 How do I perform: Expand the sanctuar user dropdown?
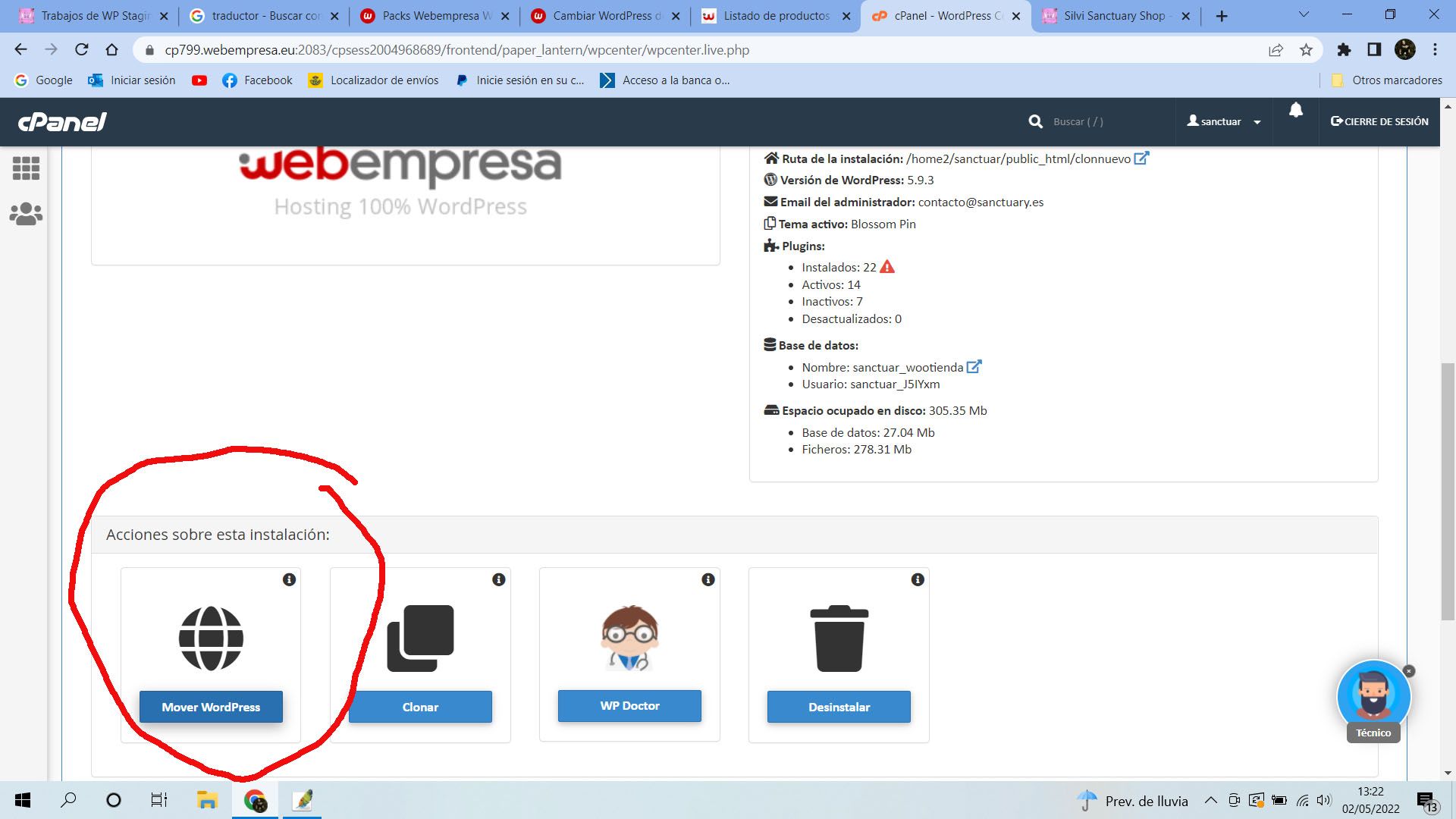1224,121
